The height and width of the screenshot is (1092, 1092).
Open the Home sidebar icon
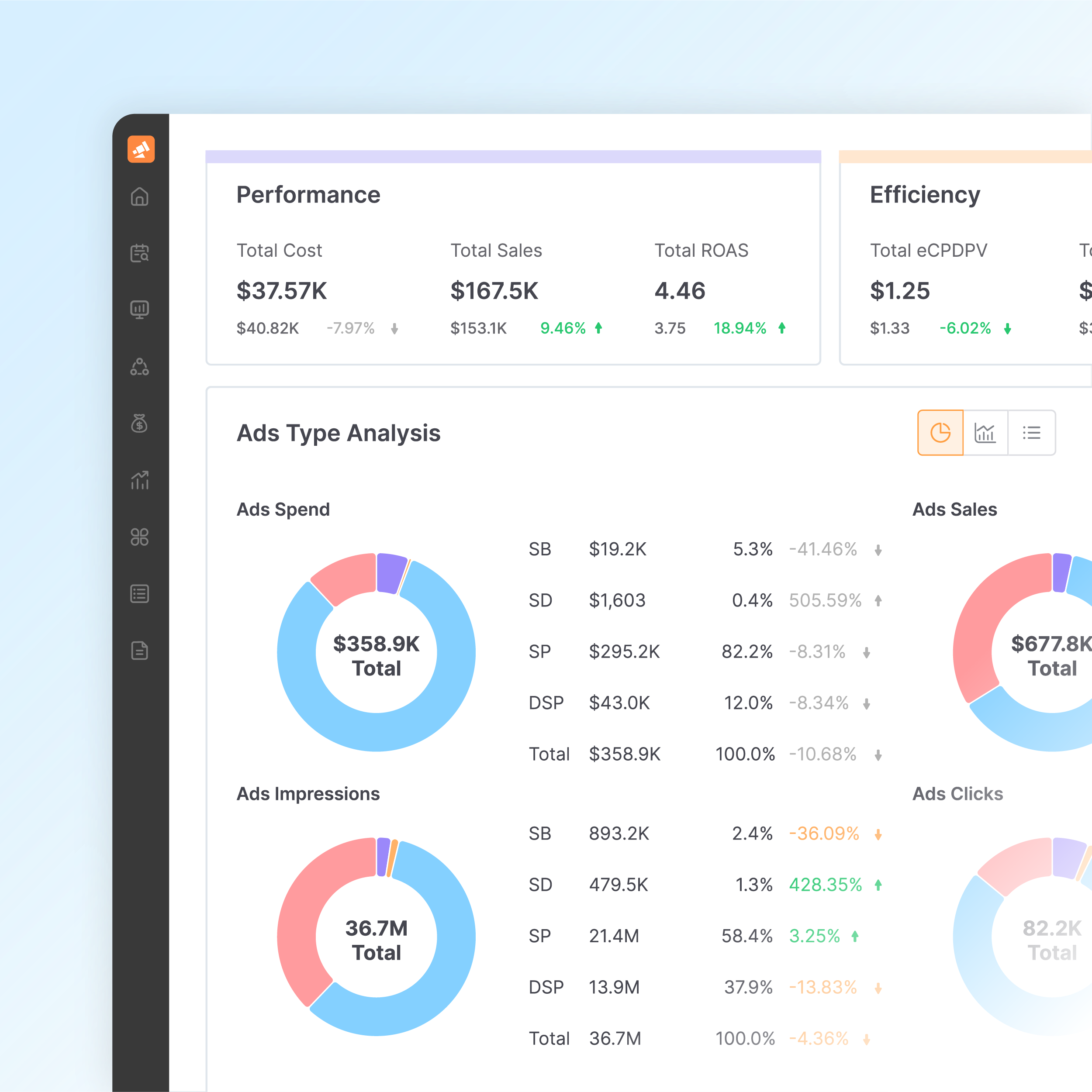click(x=140, y=196)
